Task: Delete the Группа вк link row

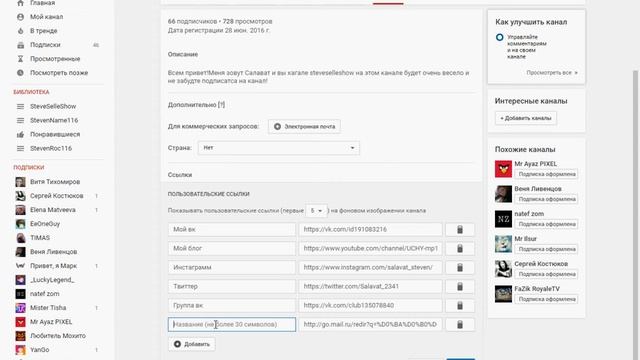Action: tap(460, 305)
